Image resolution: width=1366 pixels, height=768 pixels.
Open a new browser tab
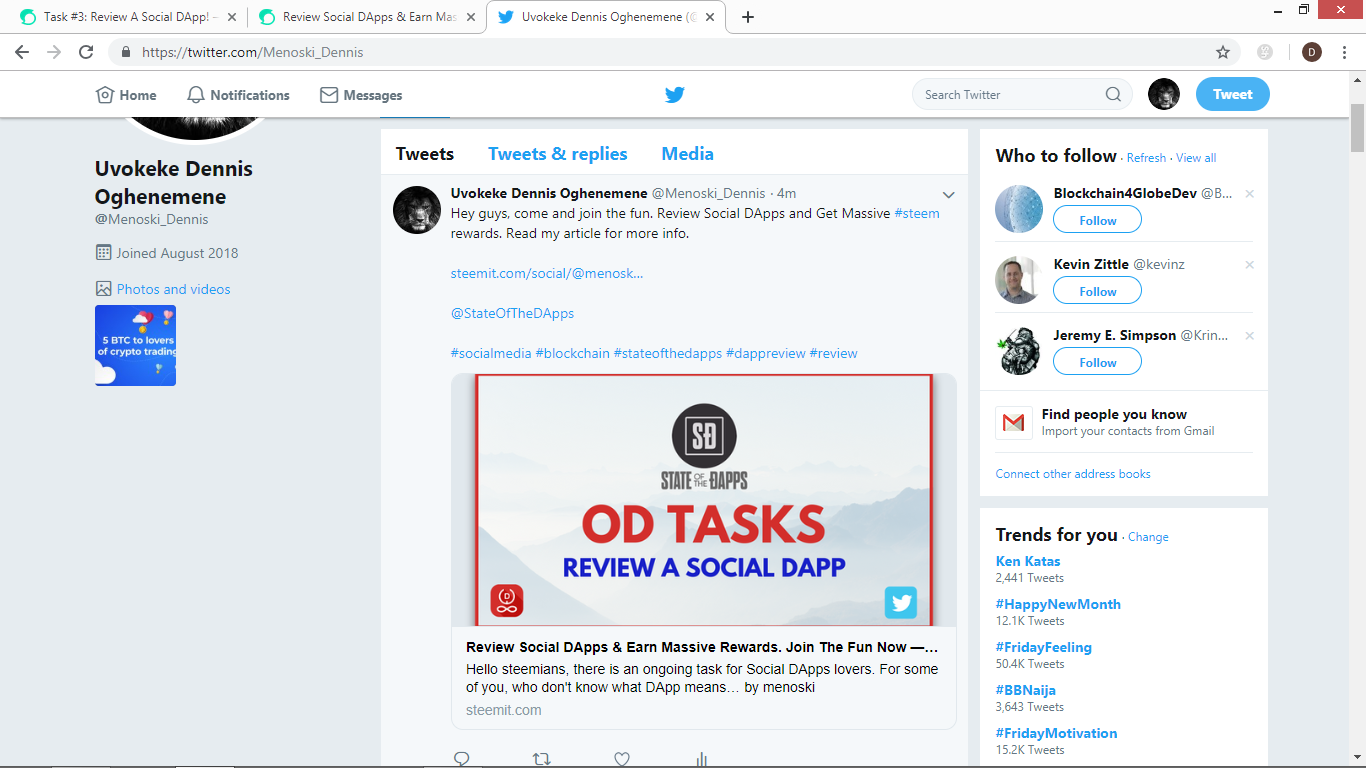click(748, 17)
